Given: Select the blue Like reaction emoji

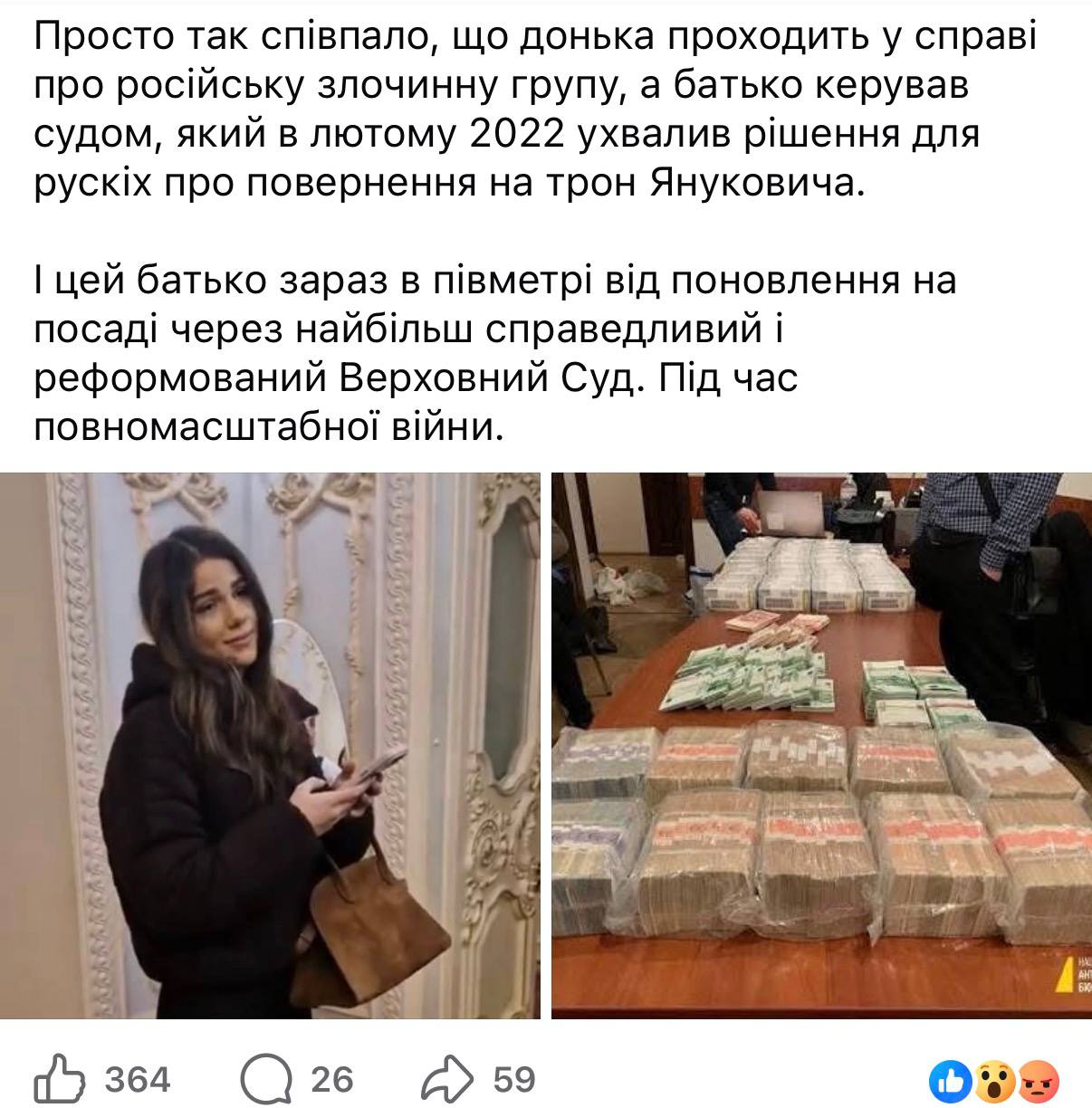Looking at the screenshot, I should pos(953,1079).
